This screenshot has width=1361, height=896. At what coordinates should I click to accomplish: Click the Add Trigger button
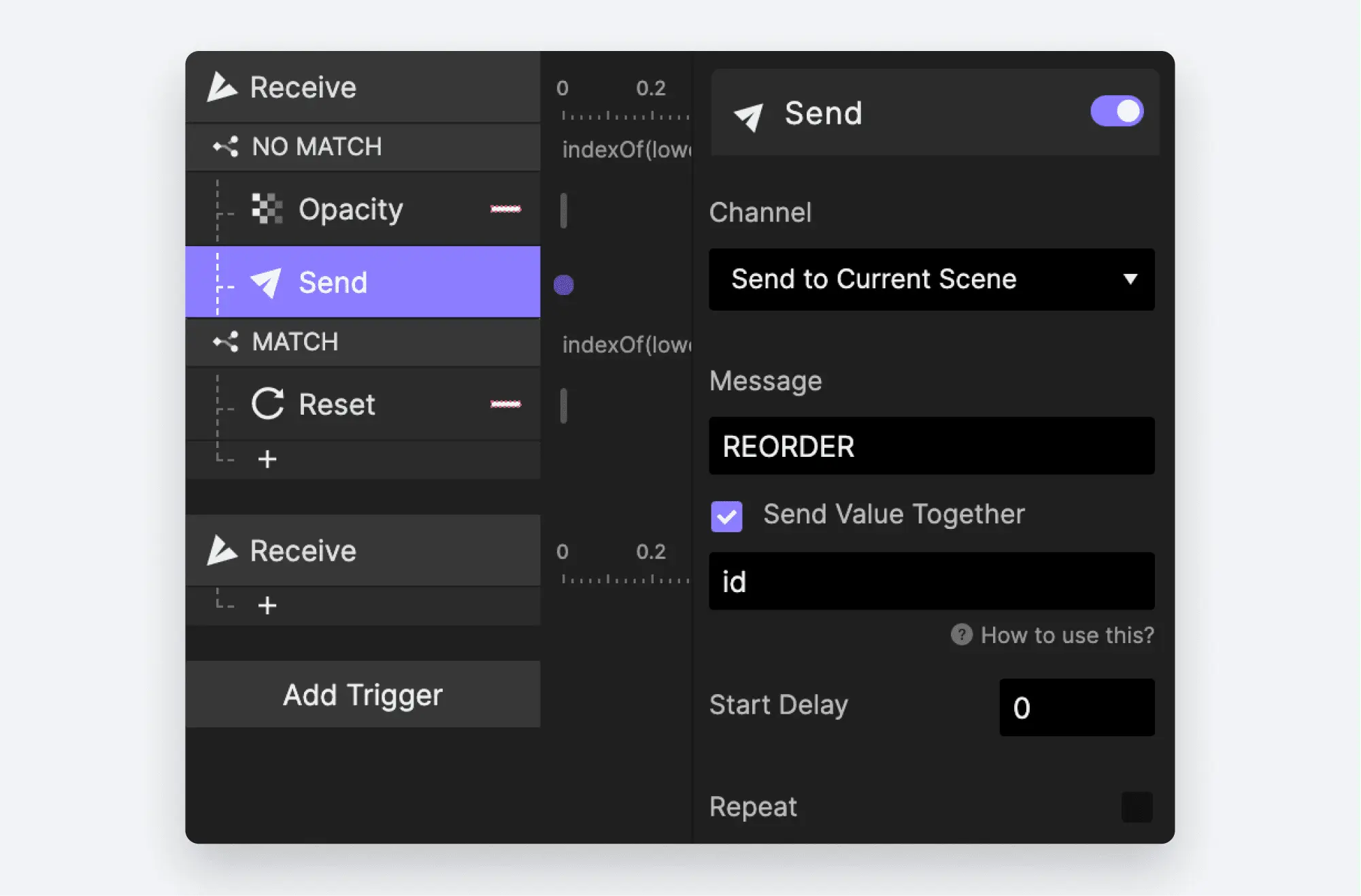[x=363, y=694]
